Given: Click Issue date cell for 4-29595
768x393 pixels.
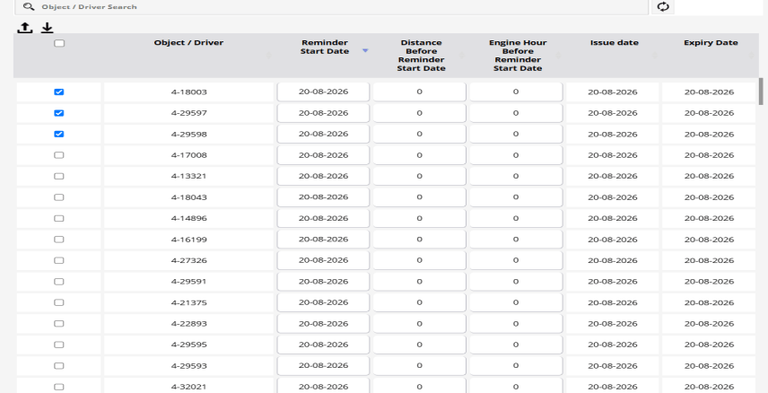Looking at the screenshot, I should click(x=613, y=345).
